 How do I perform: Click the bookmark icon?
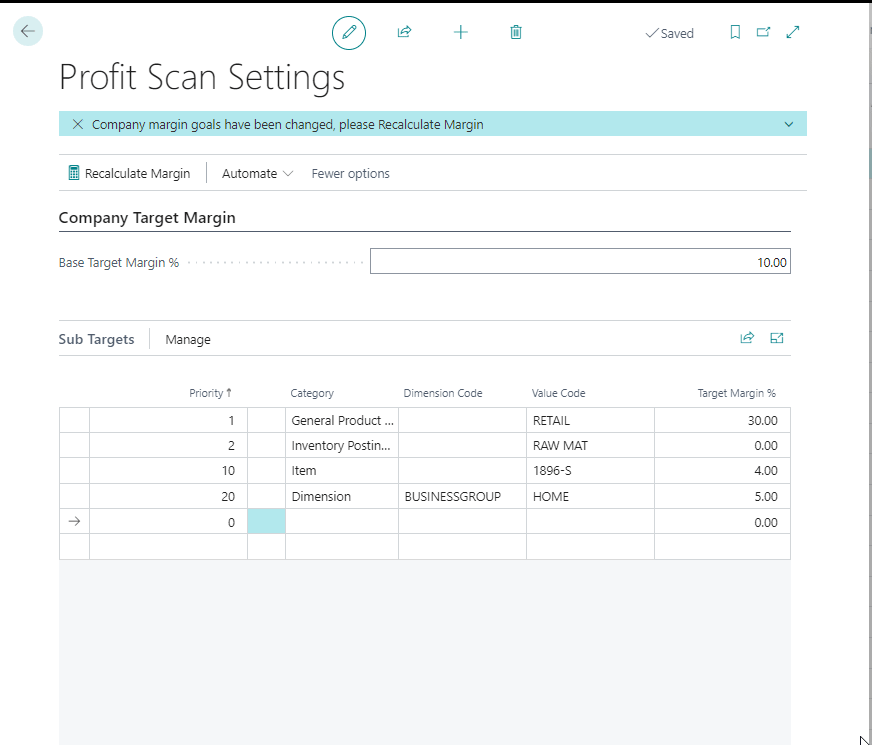click(x=735, y=32)
